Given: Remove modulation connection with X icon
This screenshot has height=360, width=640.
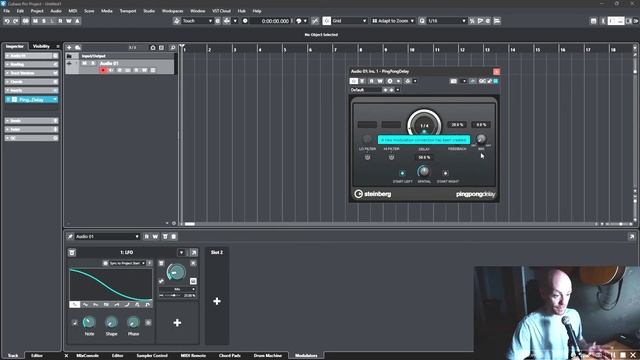Looking at the screenshot, I should click(193, 263).
